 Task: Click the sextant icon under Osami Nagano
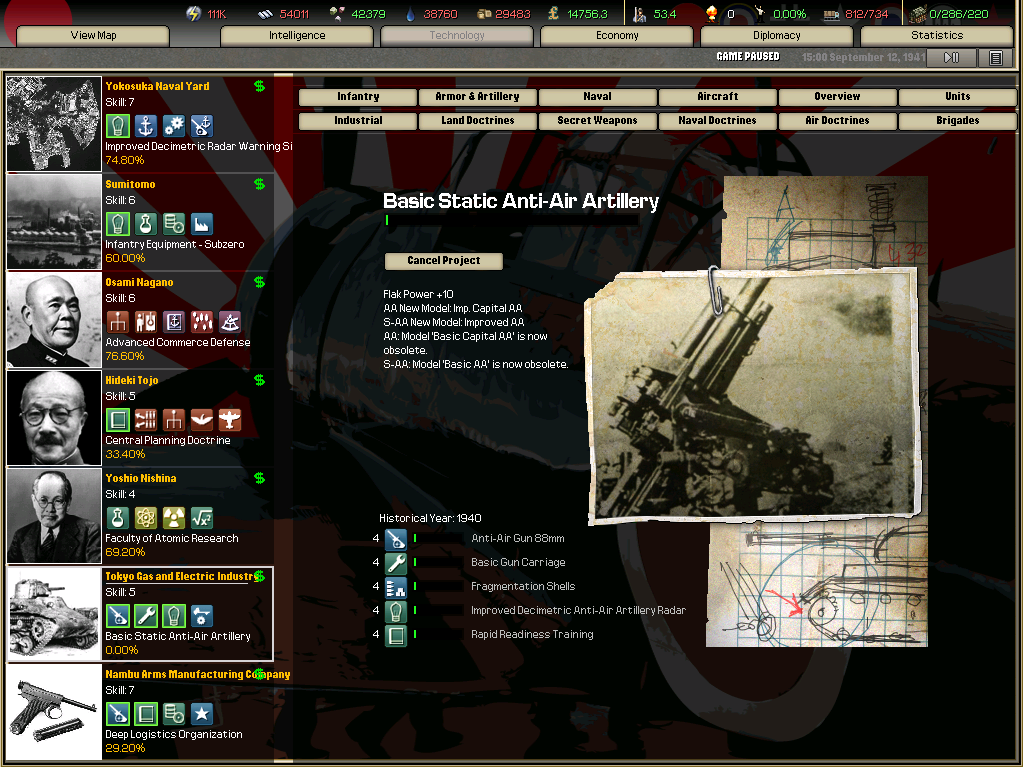click(229, 322)
